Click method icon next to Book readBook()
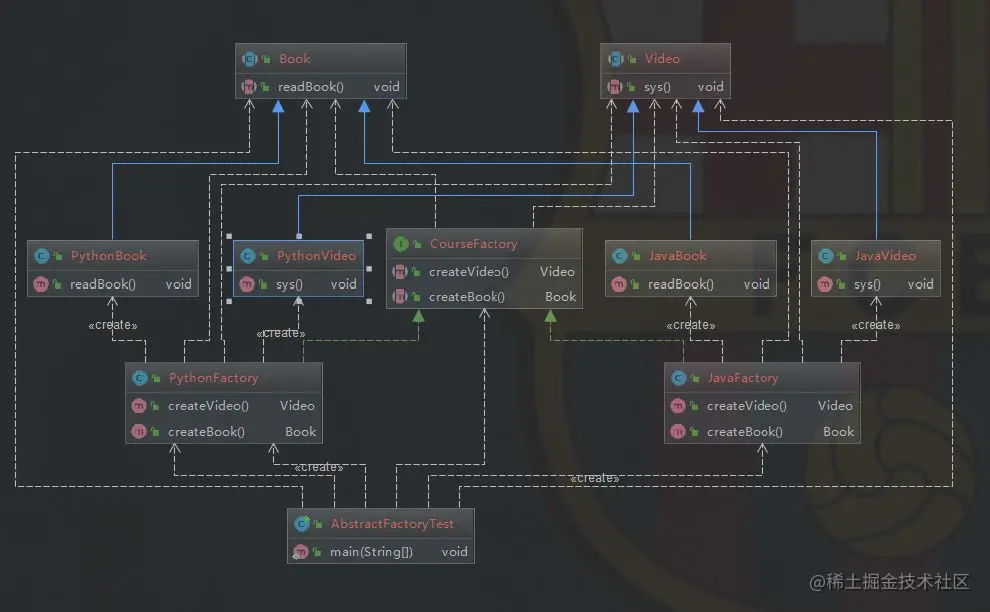Screen dimensions: 990x612 [x=249, y=87]
